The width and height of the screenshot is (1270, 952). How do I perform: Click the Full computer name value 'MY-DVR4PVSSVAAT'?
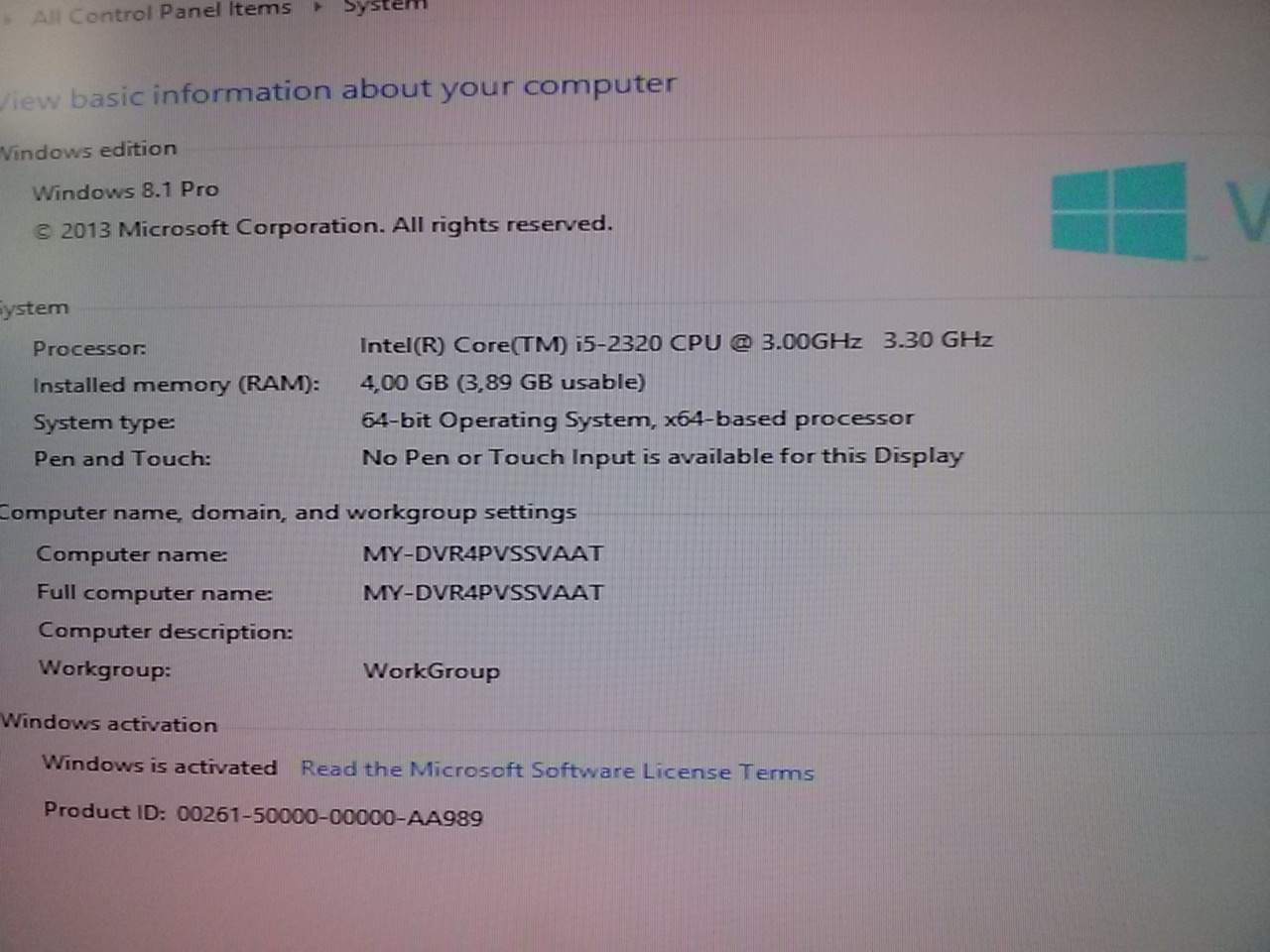click(482, 592)
